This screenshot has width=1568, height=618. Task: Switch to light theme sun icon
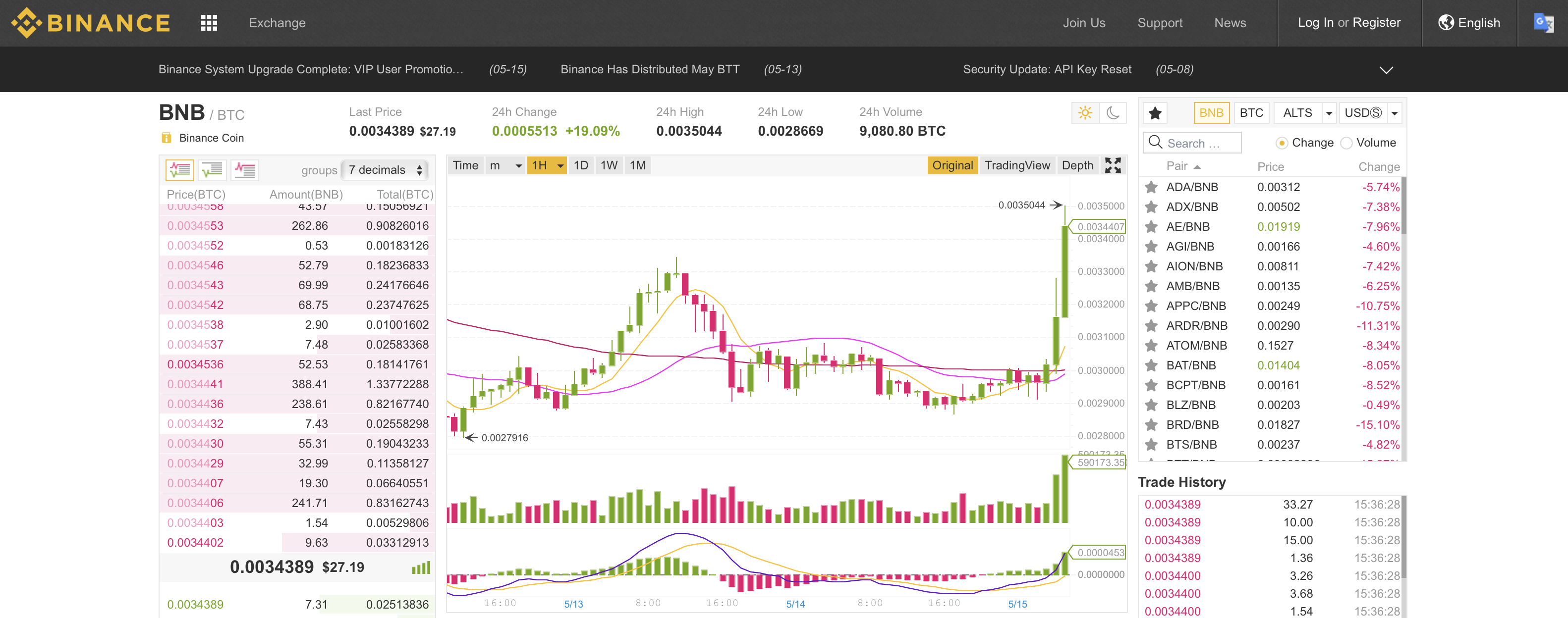[x=1085, y=113]
